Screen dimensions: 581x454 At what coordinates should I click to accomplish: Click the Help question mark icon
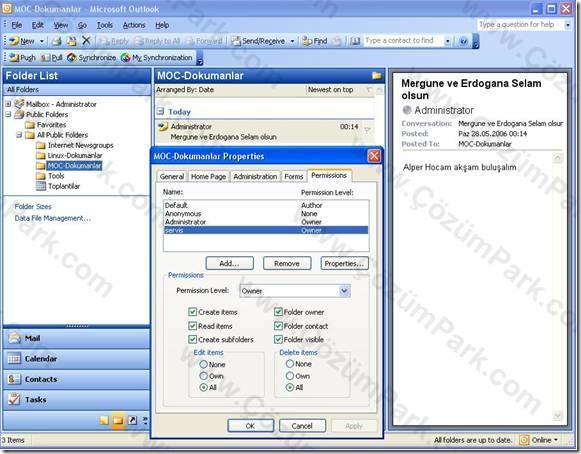(463, 41)
